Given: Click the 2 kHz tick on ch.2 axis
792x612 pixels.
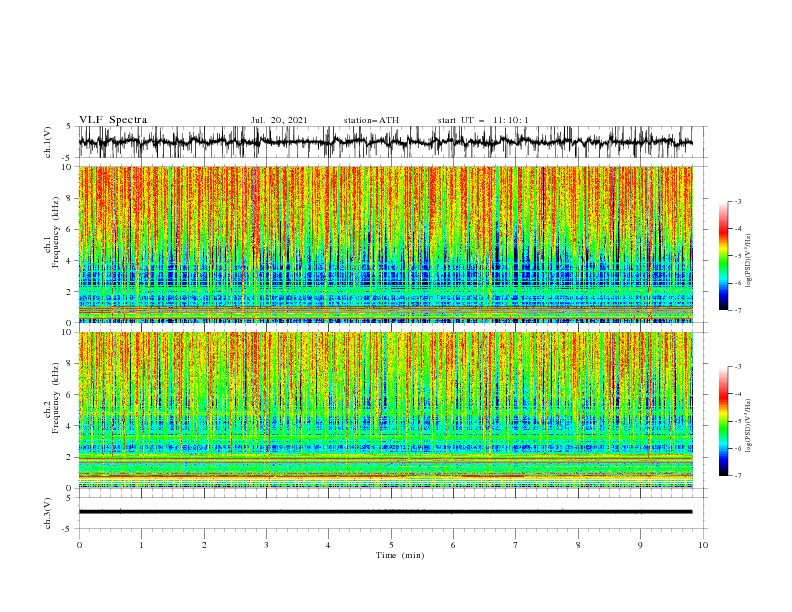Looking at the screenshot, I should click(70, 457).
